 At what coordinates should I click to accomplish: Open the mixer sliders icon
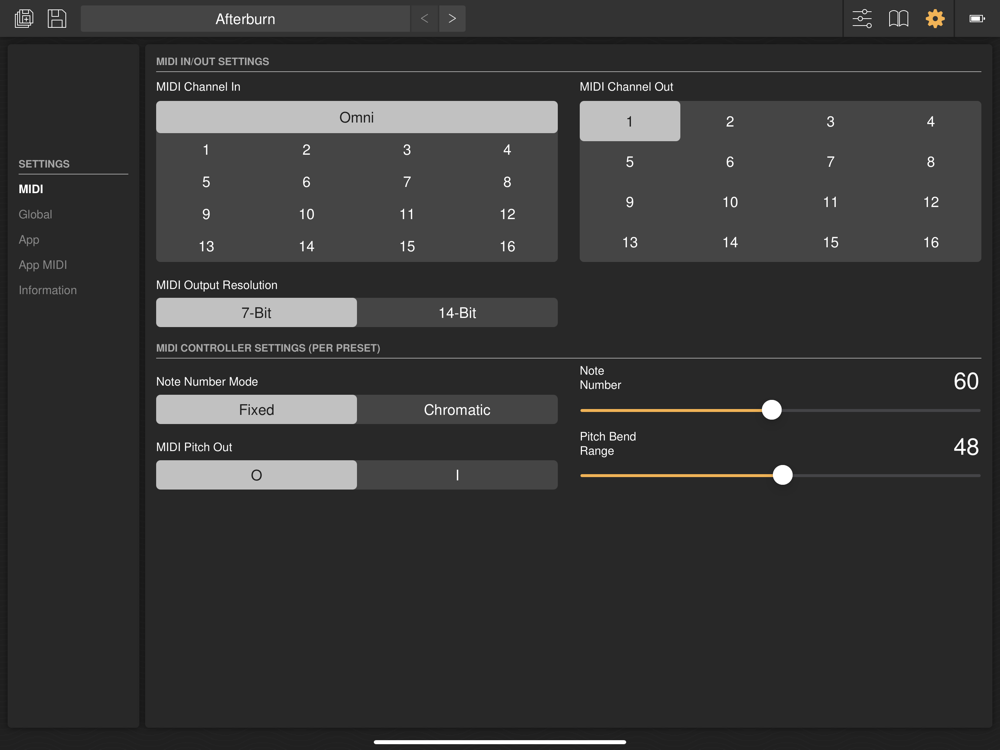click(862, 18)
